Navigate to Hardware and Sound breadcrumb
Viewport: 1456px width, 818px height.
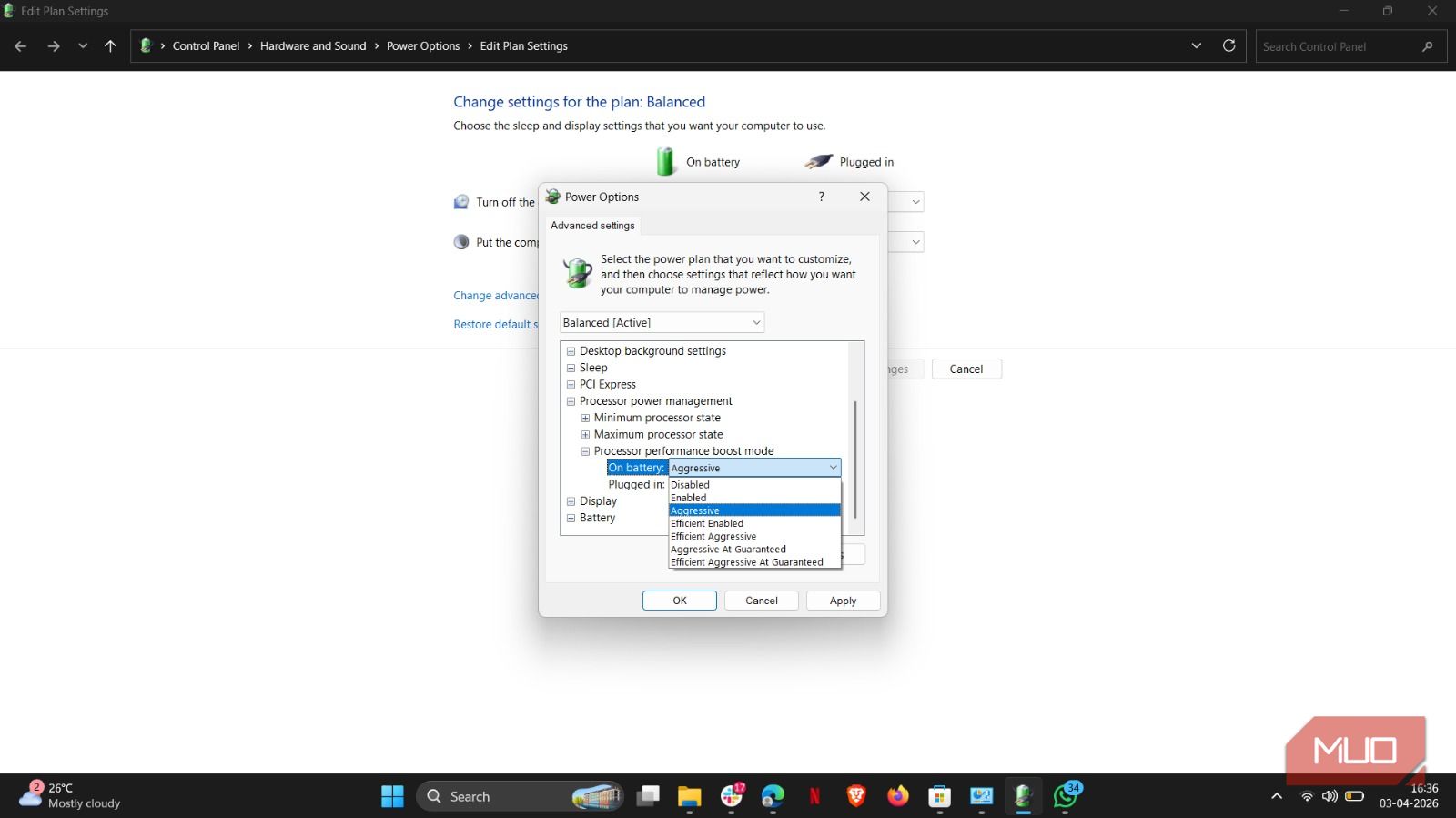tap(313, 46)
